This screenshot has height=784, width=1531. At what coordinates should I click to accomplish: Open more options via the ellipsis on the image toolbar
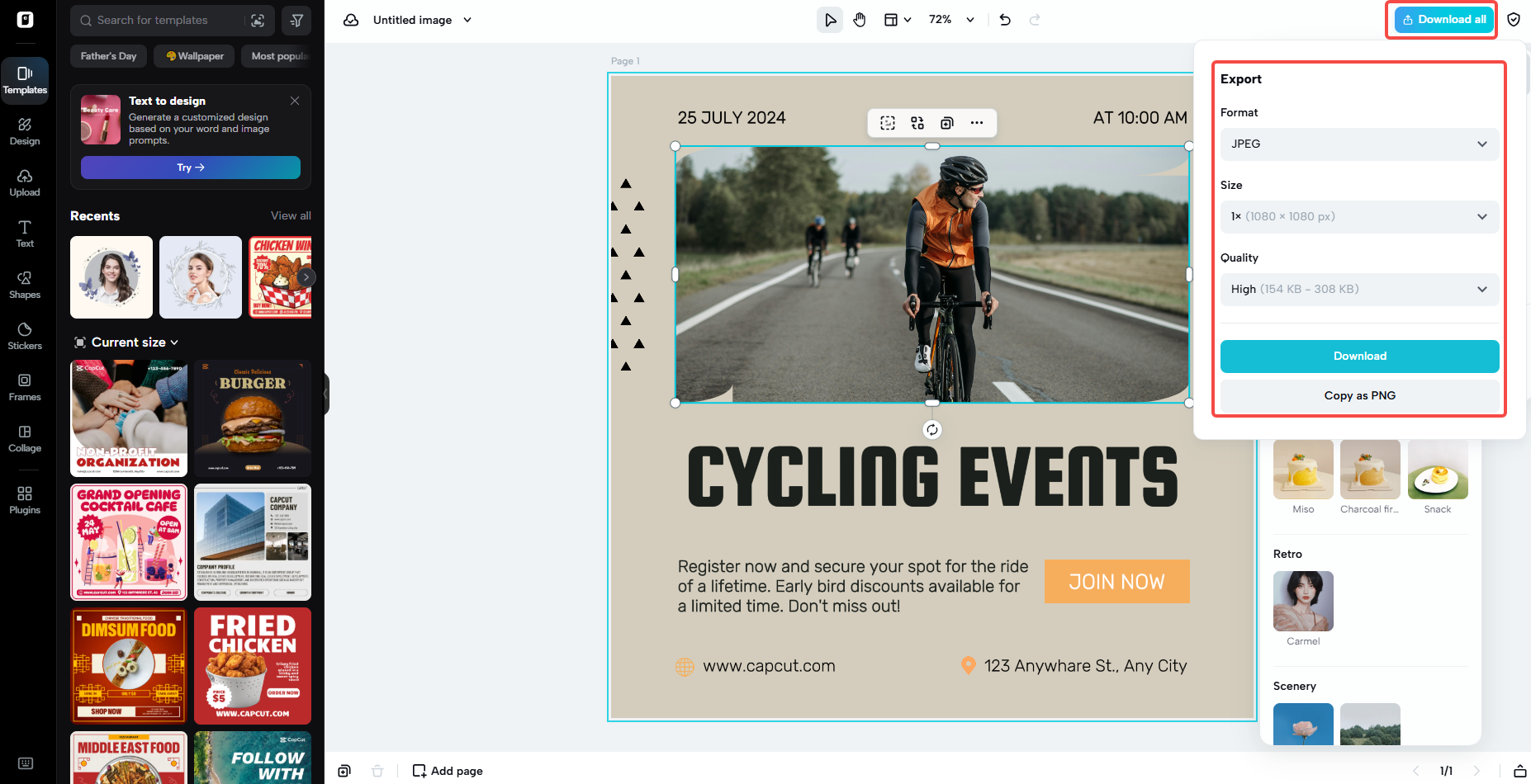[977, 122]
